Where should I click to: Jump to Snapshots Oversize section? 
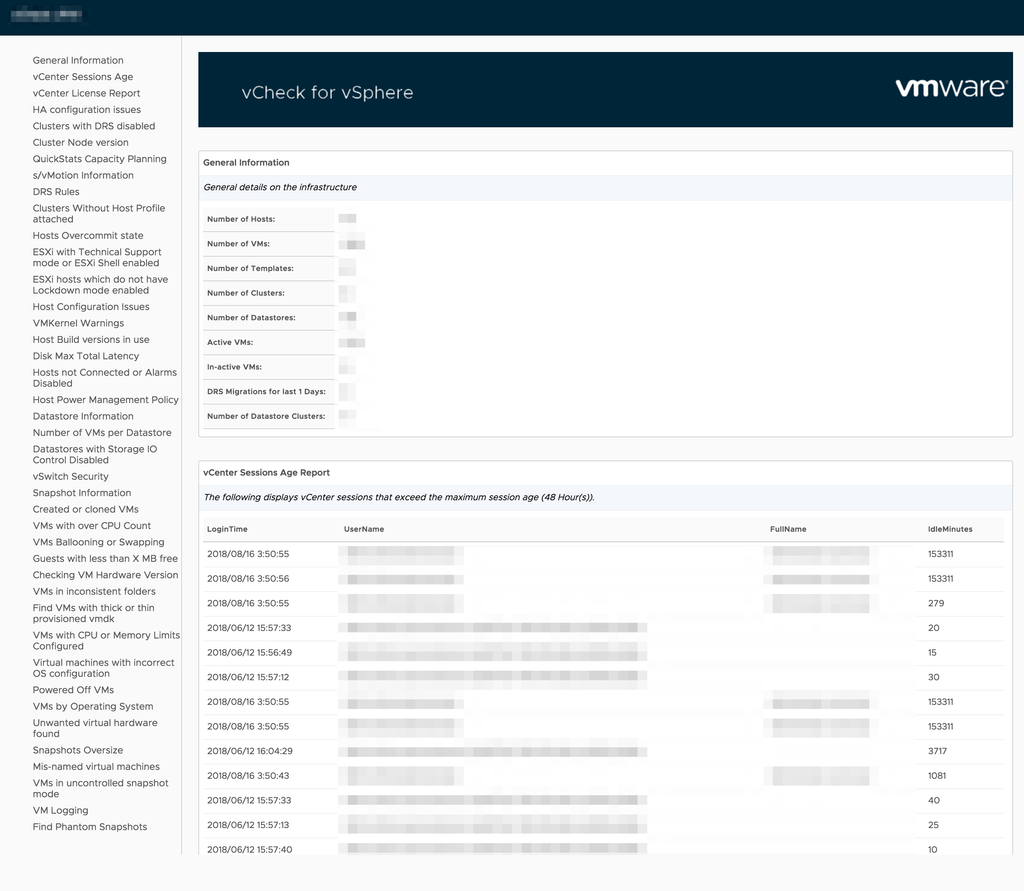(78, 750)
